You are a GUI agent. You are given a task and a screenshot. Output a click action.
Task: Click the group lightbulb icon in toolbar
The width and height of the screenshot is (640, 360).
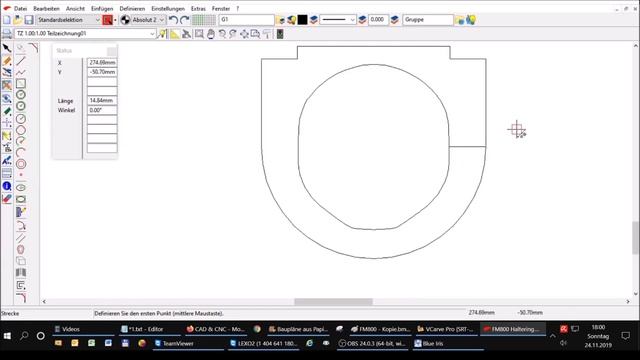click(471, 20)
